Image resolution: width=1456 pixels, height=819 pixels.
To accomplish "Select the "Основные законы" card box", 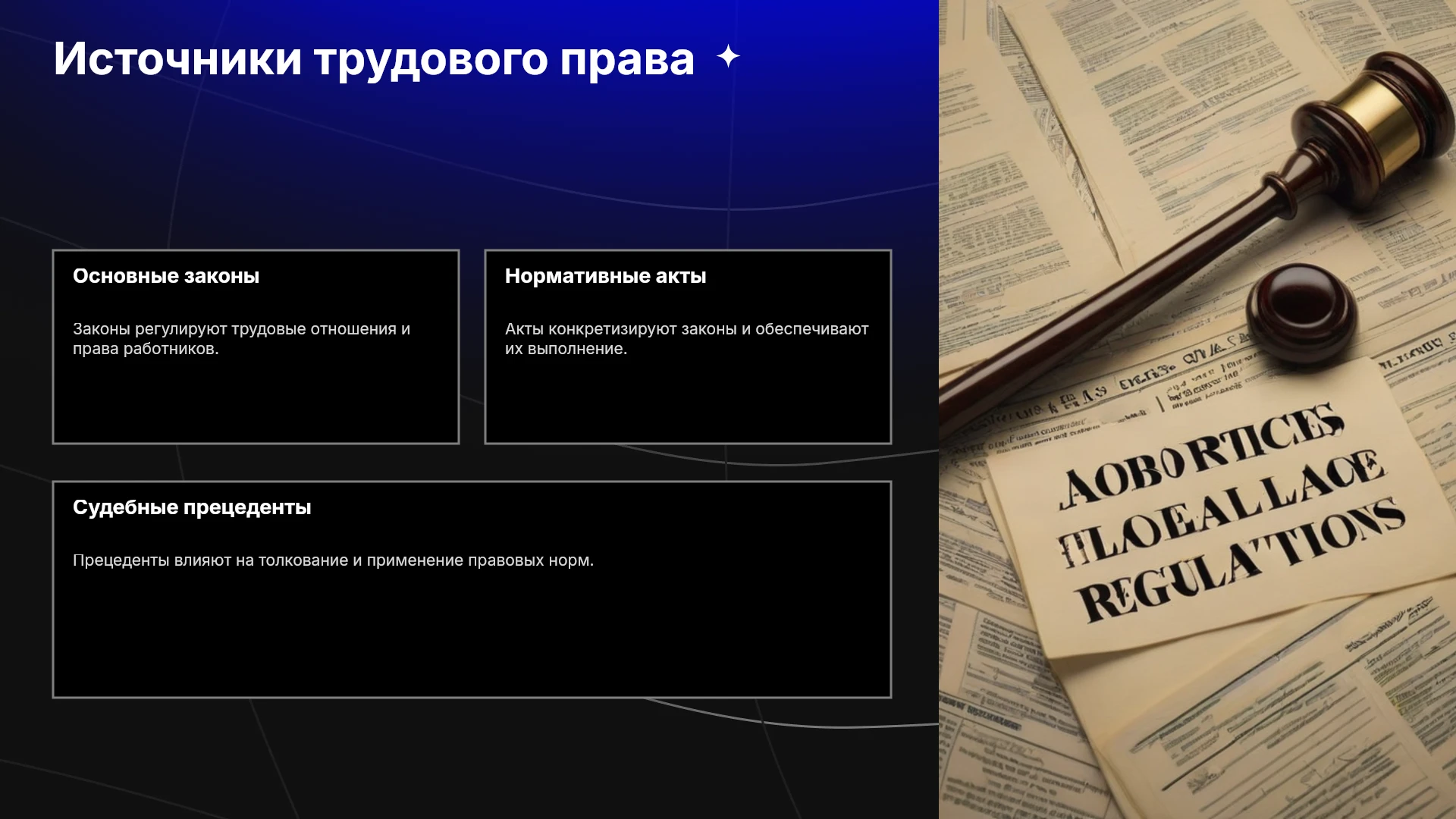I will tap(256, 347).
